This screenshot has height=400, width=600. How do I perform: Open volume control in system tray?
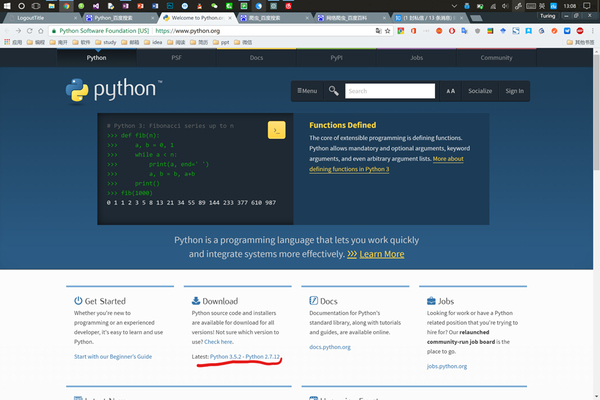(x=505, y=6)
